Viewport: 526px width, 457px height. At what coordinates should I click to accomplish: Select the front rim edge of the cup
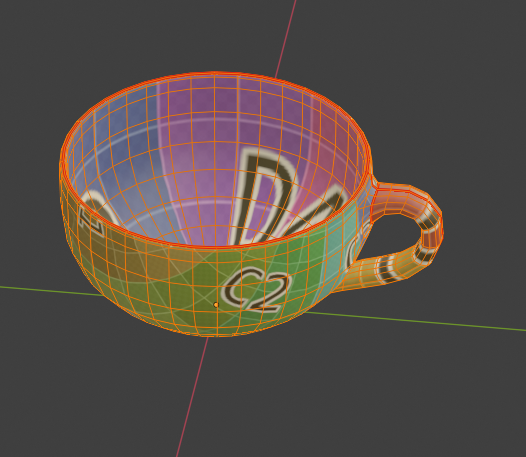tap(215, 246)
